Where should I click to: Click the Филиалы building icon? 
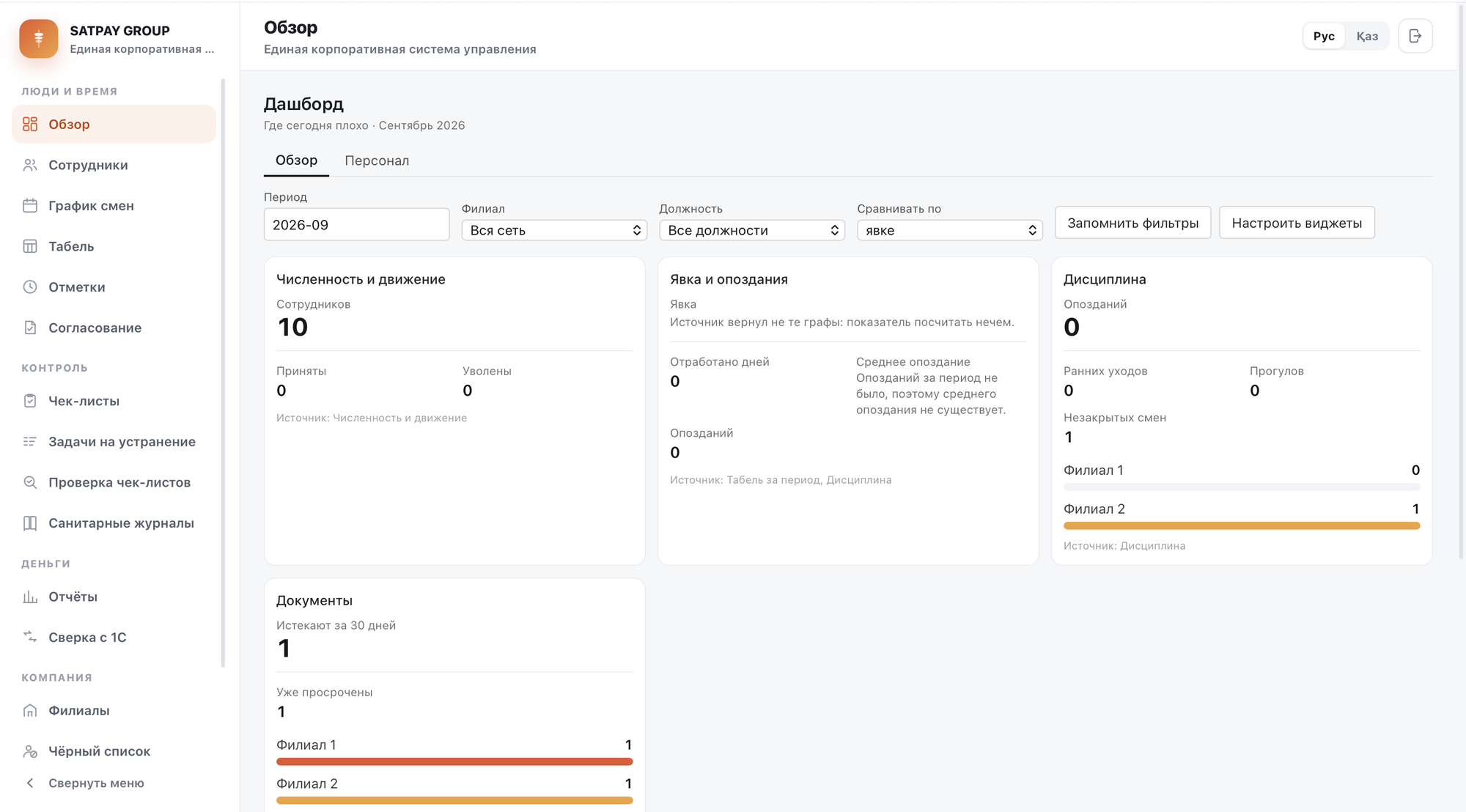click(30, 711)
